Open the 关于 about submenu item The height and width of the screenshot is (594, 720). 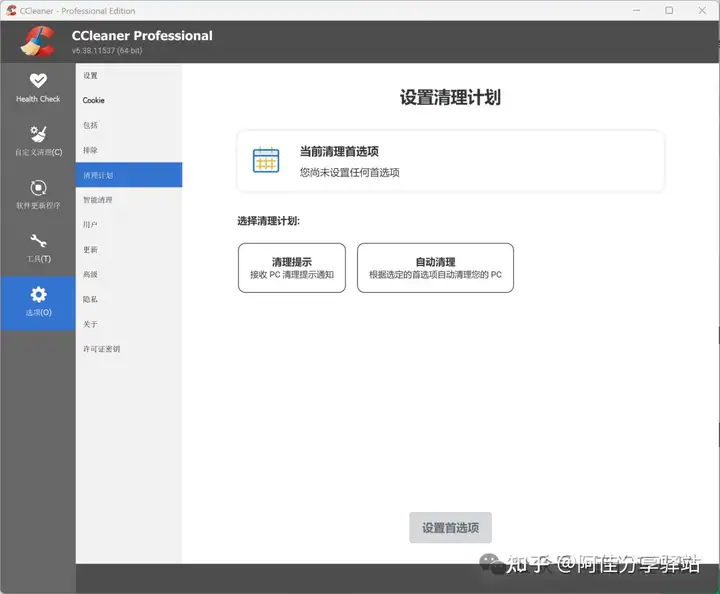click(129, 324)
